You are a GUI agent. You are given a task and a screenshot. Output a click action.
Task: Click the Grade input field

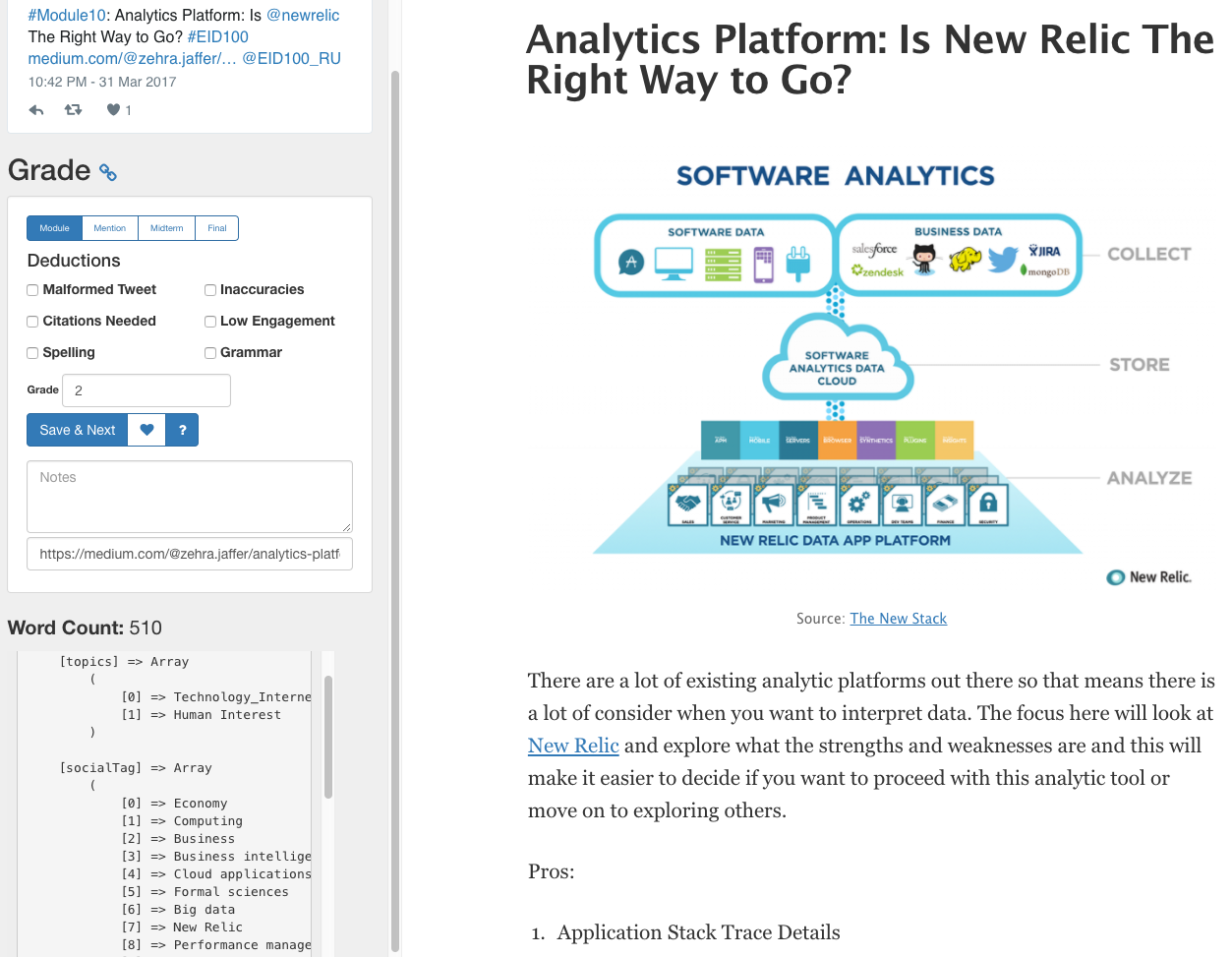(x=147, y=390)
